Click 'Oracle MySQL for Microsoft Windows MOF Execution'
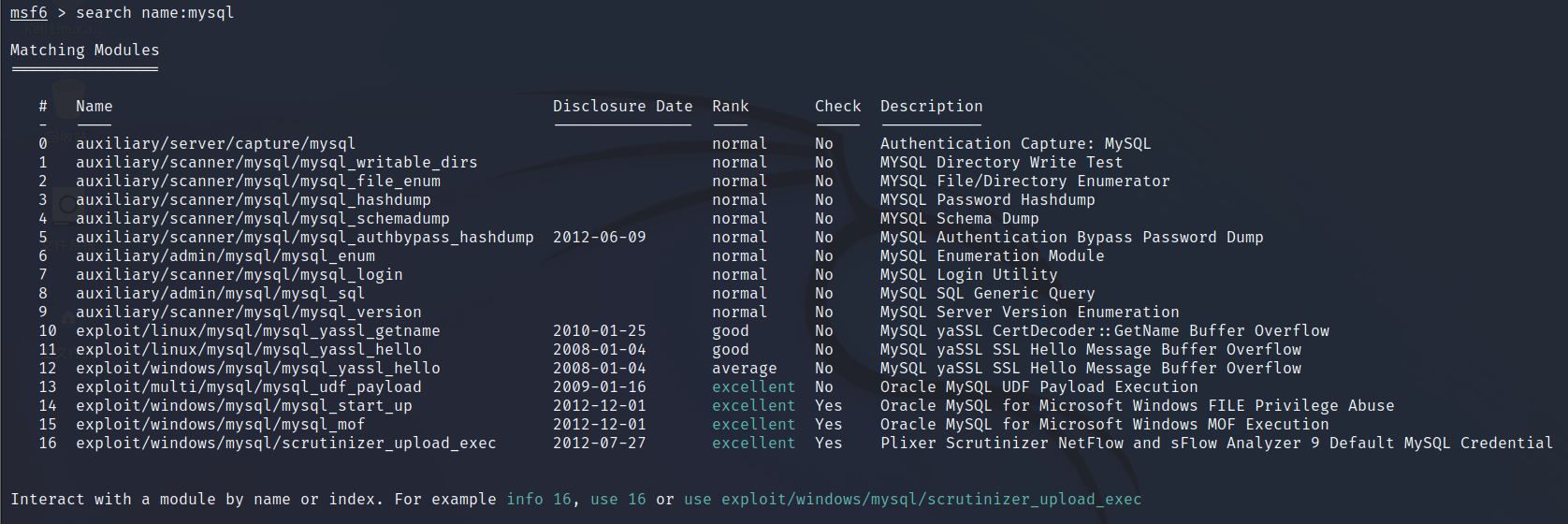1568x524 pixels. click(1105, 425)
